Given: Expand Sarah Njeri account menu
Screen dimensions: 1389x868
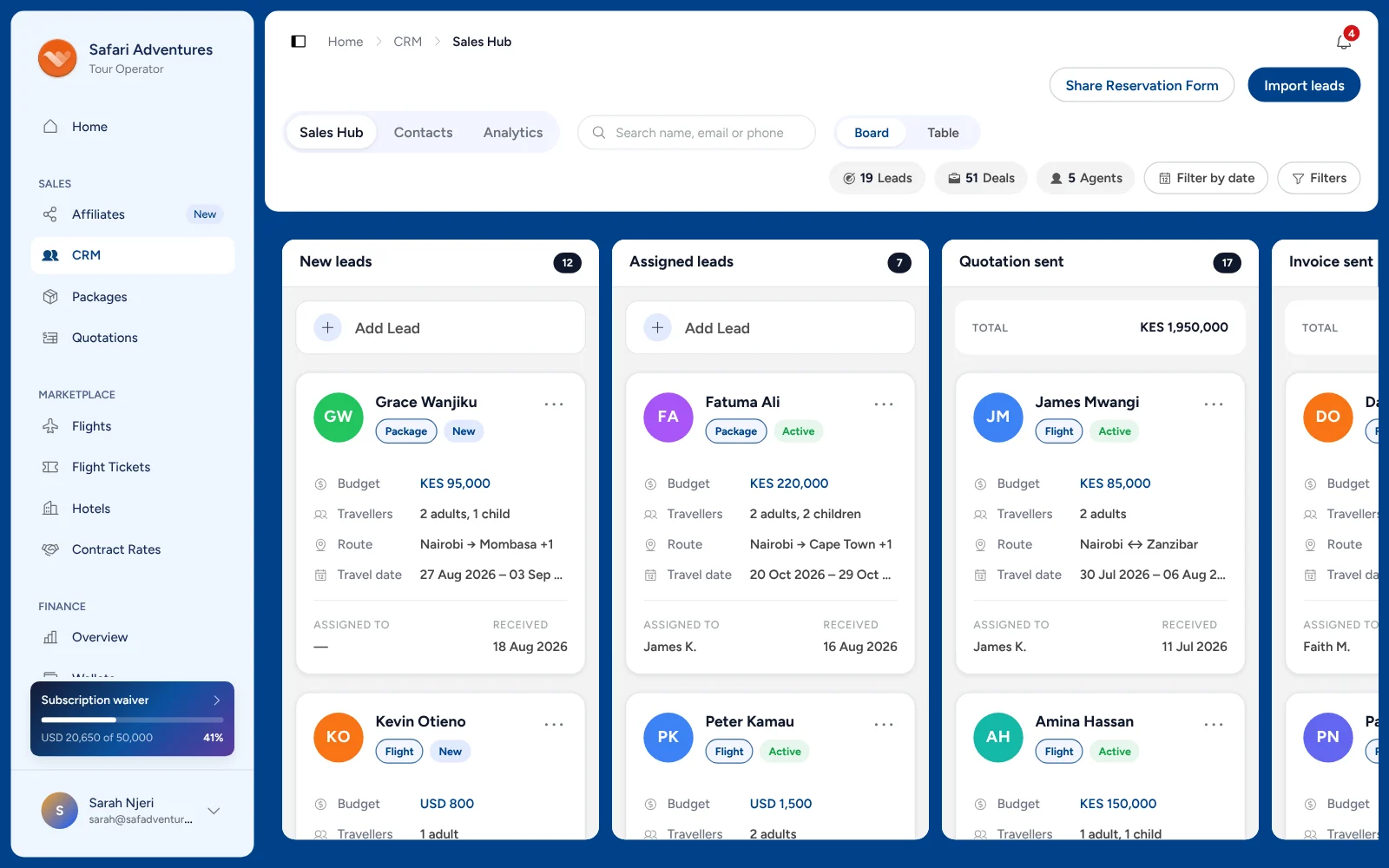Looking at the screenshot, I should click(x=214, y=811).
